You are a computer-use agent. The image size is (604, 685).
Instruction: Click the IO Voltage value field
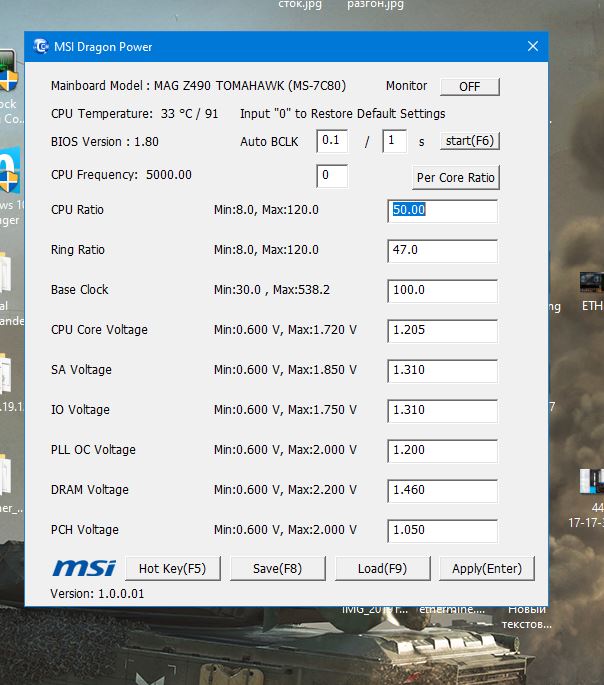pyautogui.click(x=442, y=411)
